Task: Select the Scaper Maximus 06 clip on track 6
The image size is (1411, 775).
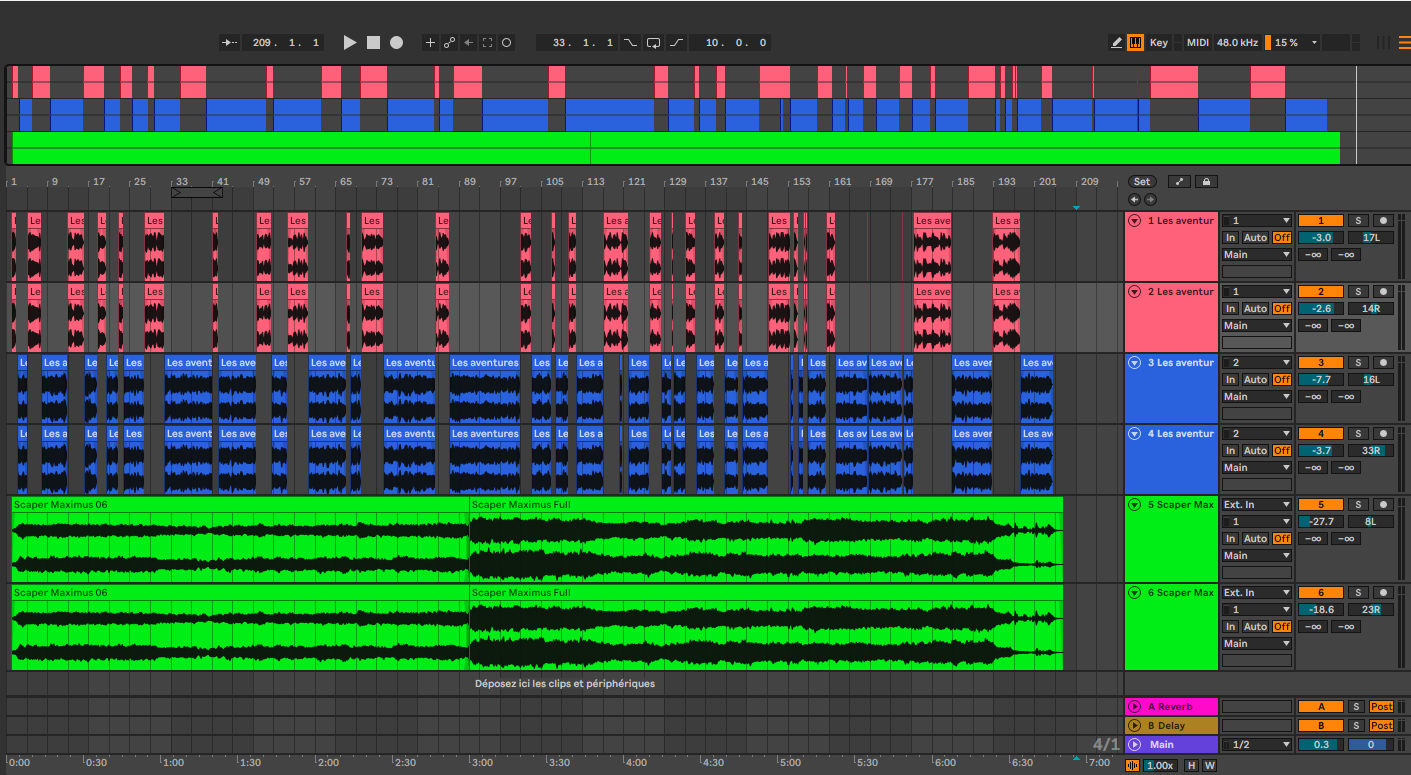Action: pos(240,628)
